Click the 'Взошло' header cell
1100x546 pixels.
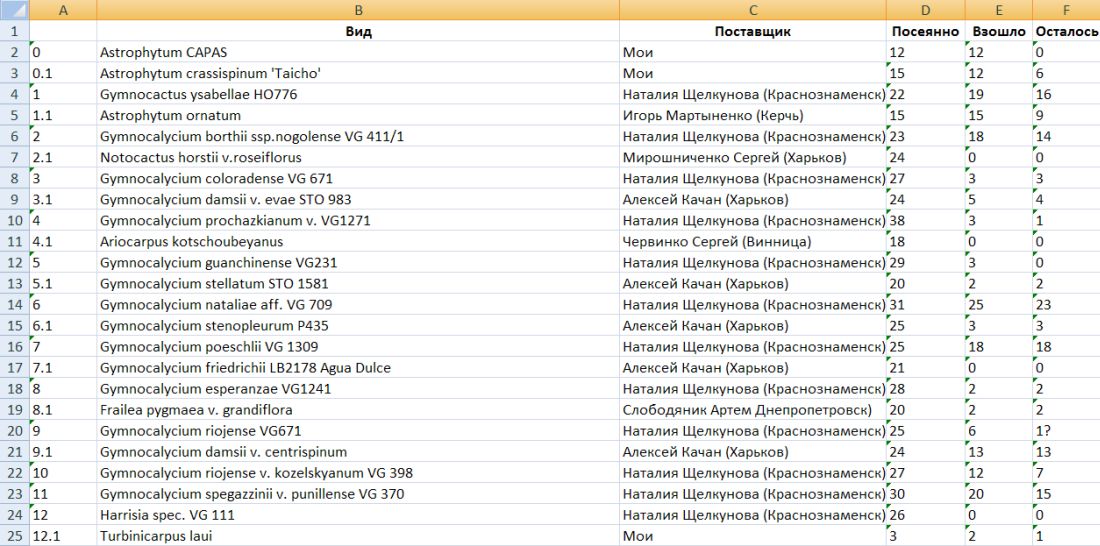click(999, 31)
